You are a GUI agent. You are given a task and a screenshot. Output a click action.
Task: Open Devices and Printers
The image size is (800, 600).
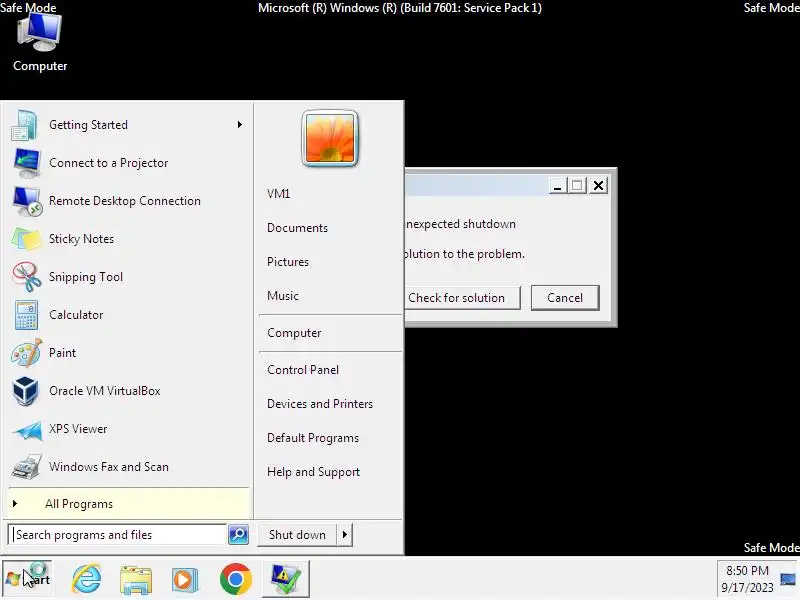(x=320, y=404)
